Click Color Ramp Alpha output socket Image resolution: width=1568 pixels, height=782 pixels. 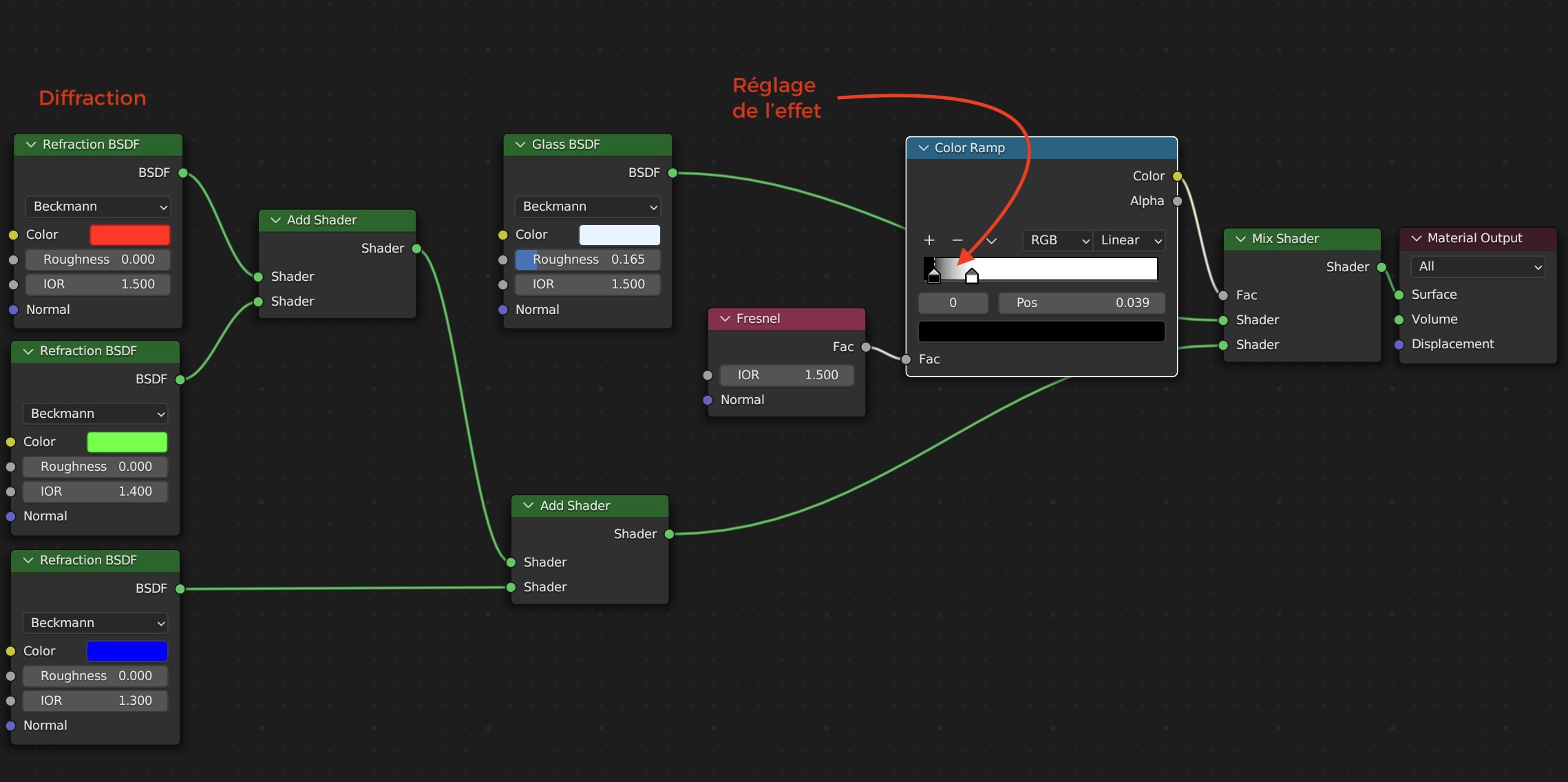click(1177, 201)
